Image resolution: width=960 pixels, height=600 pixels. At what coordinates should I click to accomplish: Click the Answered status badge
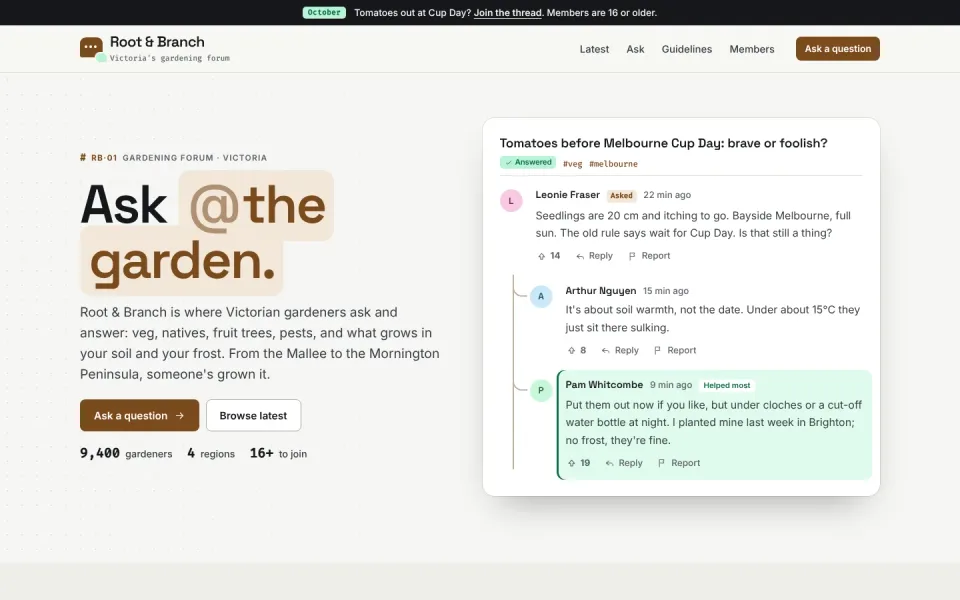(528, 162)
